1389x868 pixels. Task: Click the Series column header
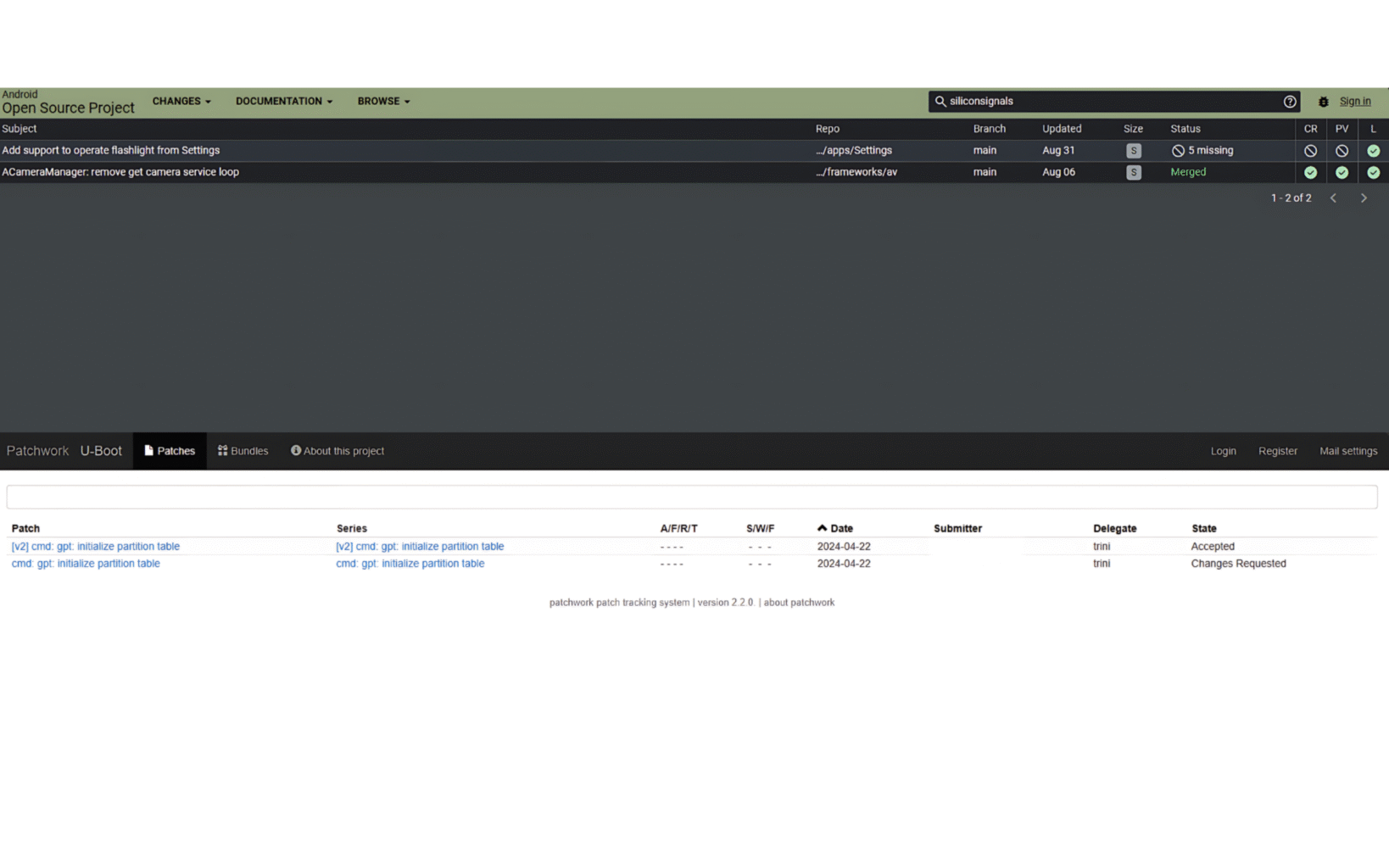351,528
